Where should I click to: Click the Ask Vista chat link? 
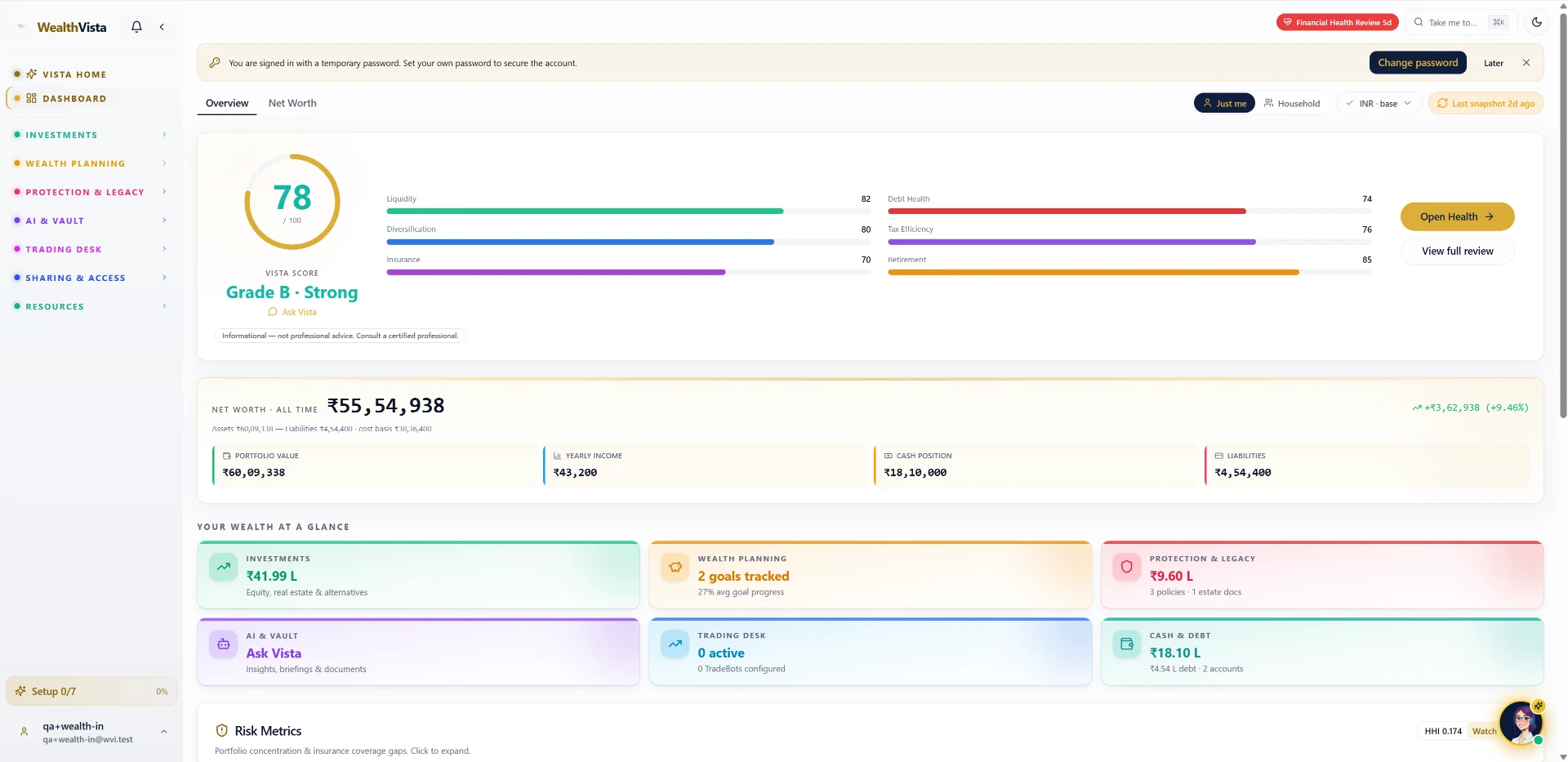(292, 312)
